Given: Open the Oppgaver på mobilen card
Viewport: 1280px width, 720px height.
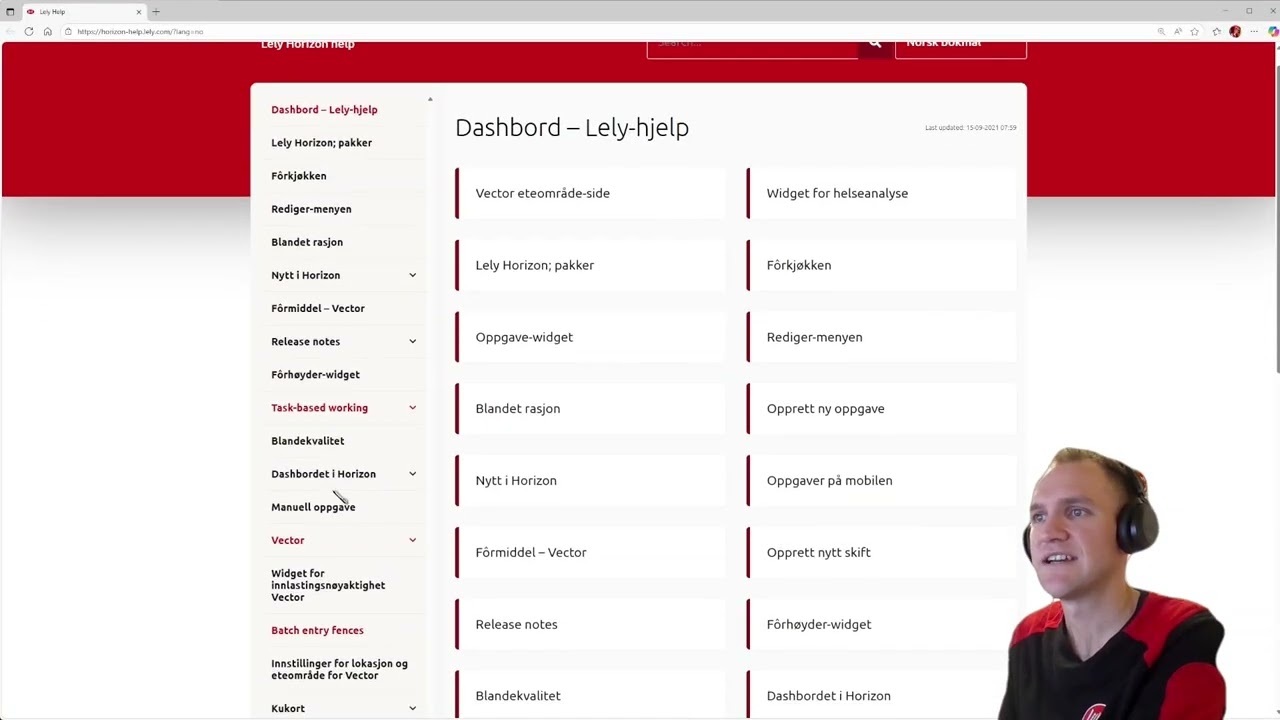Looking at the screenshot, I should [x=881, y=480].
